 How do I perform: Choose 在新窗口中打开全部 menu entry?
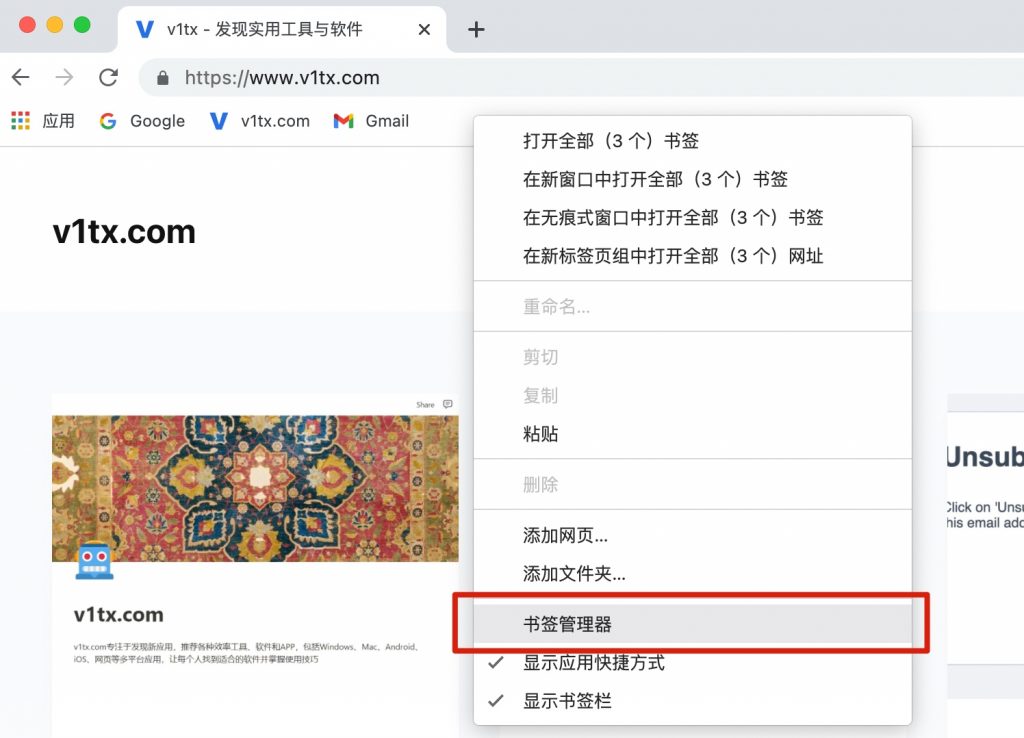tap(692, 179)
